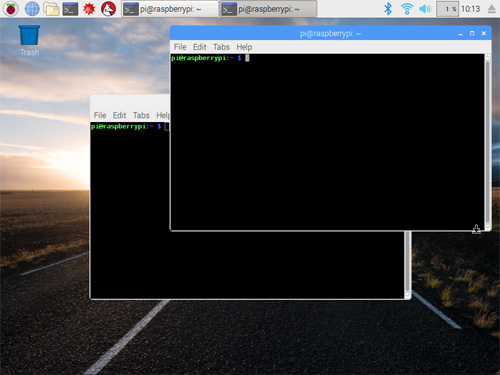Click back terminal scrollbar down arrow
The image size is (500, 375).
[x=408, y=295]
